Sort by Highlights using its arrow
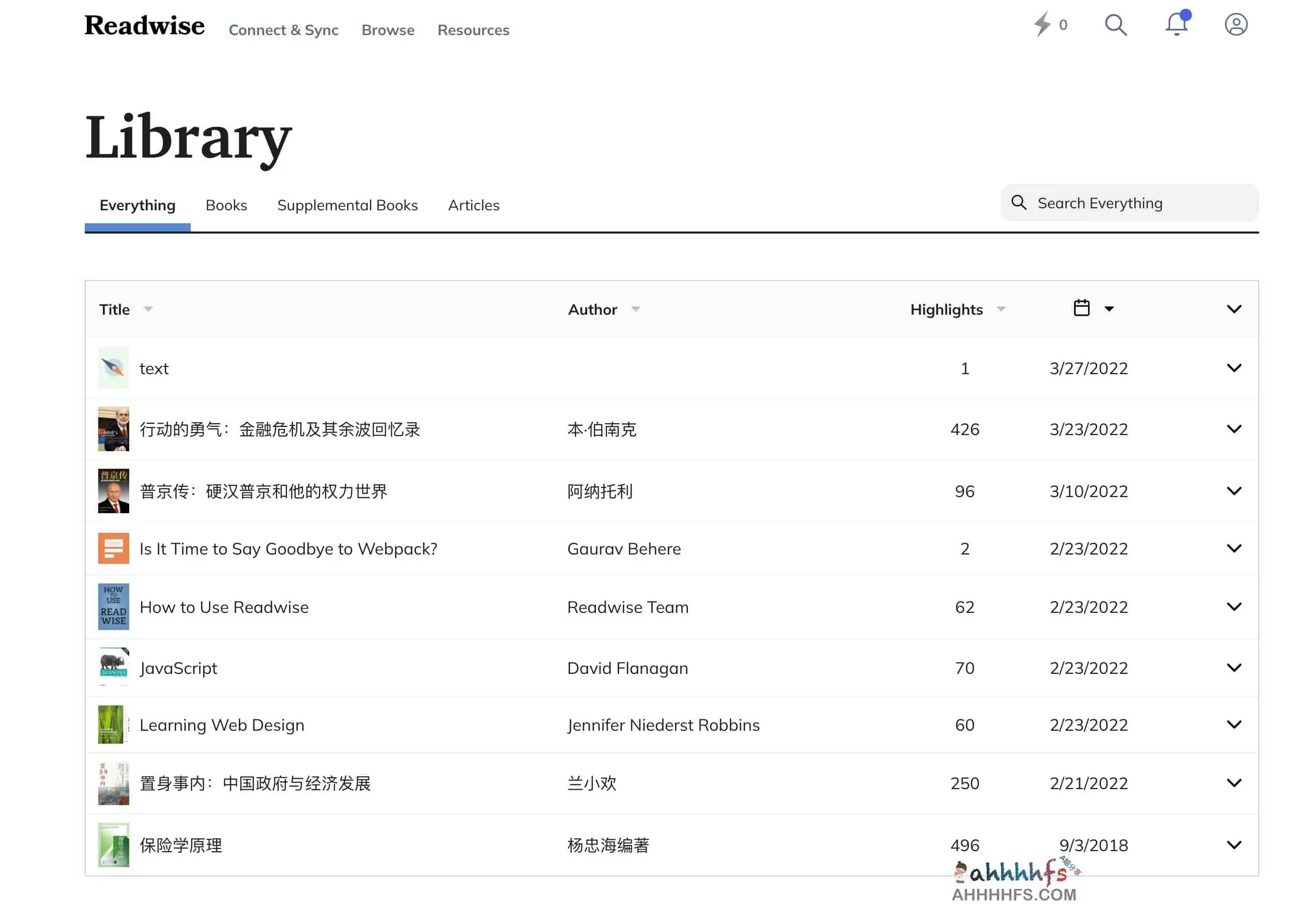The width and height of the screenshot is (1316, 923). 1002,309
